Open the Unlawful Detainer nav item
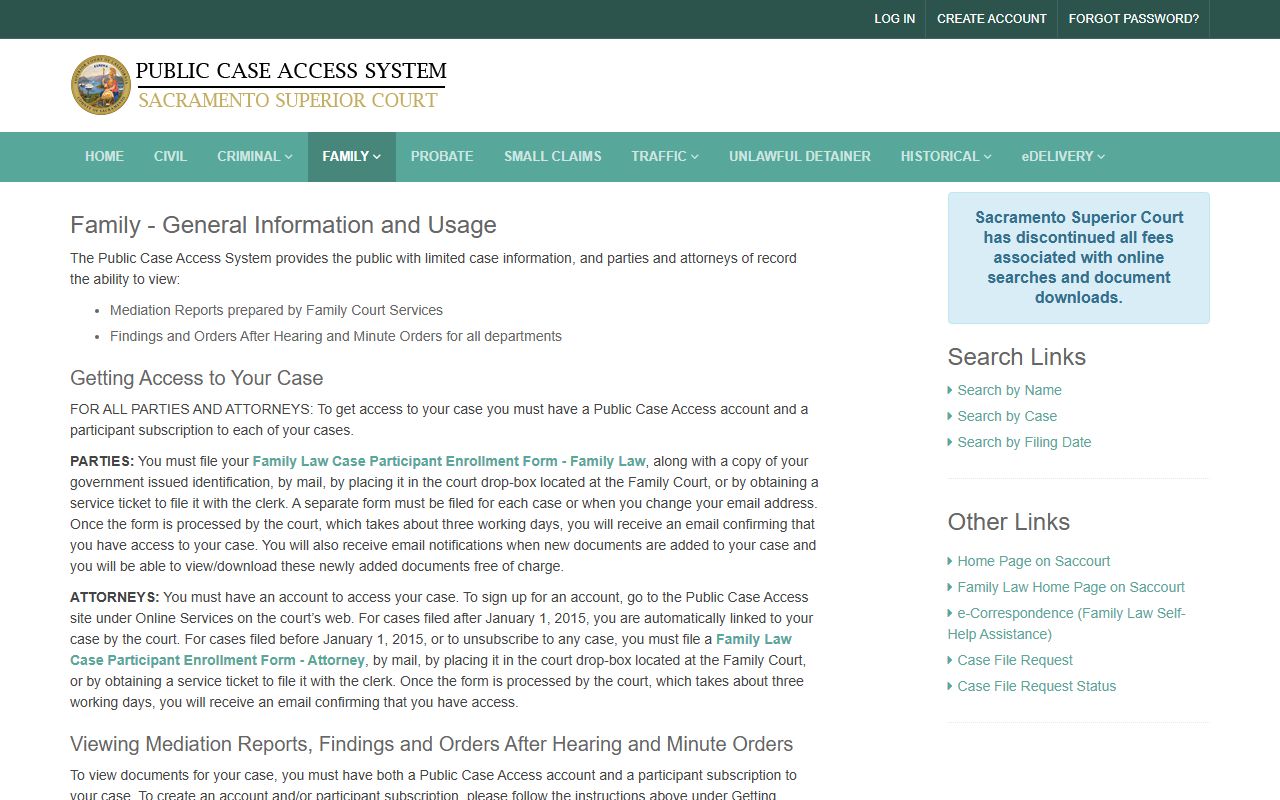The width and height of the screenshot is (1280, 800). [x=800, y=156]
